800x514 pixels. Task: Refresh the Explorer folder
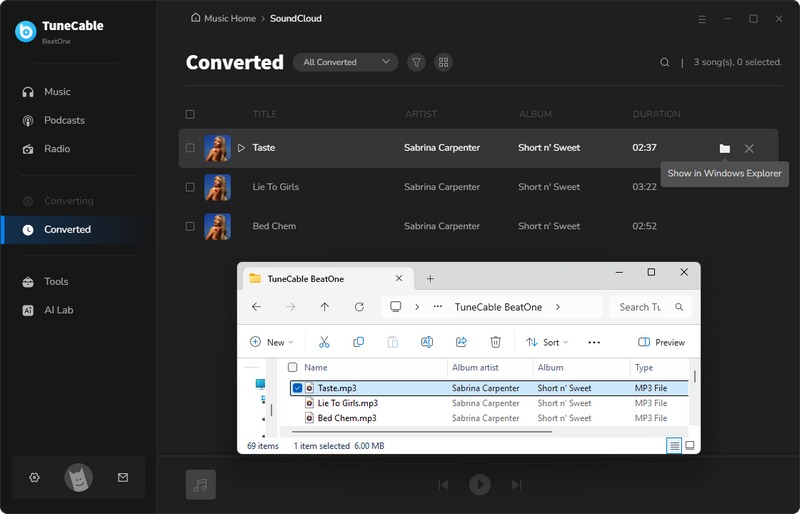[359, 307]
